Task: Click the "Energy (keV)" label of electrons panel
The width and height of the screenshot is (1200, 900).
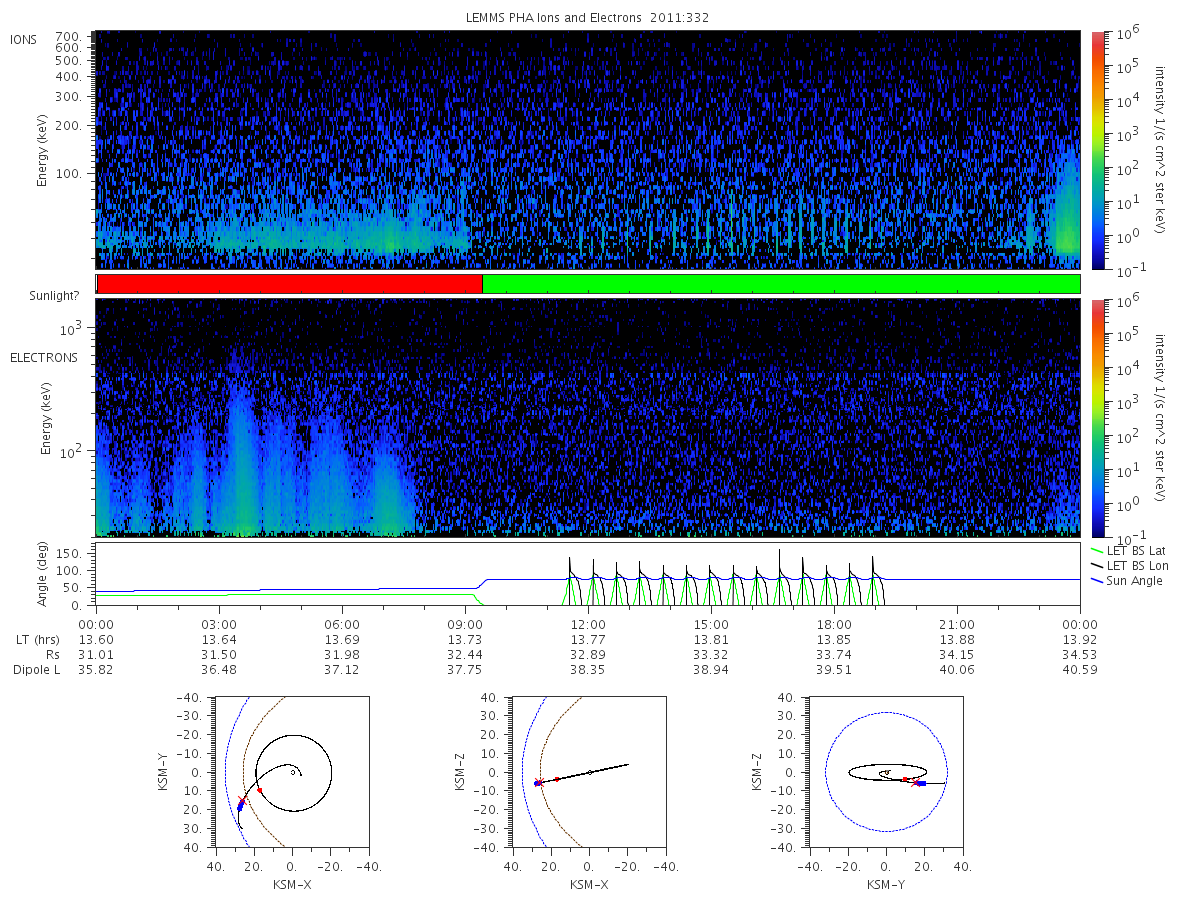Action: (46, 418)
